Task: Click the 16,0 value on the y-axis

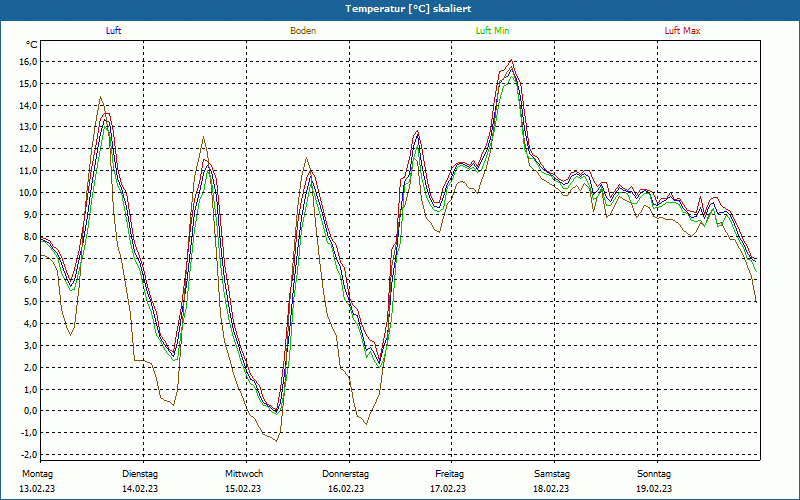Action: point(29,62)
